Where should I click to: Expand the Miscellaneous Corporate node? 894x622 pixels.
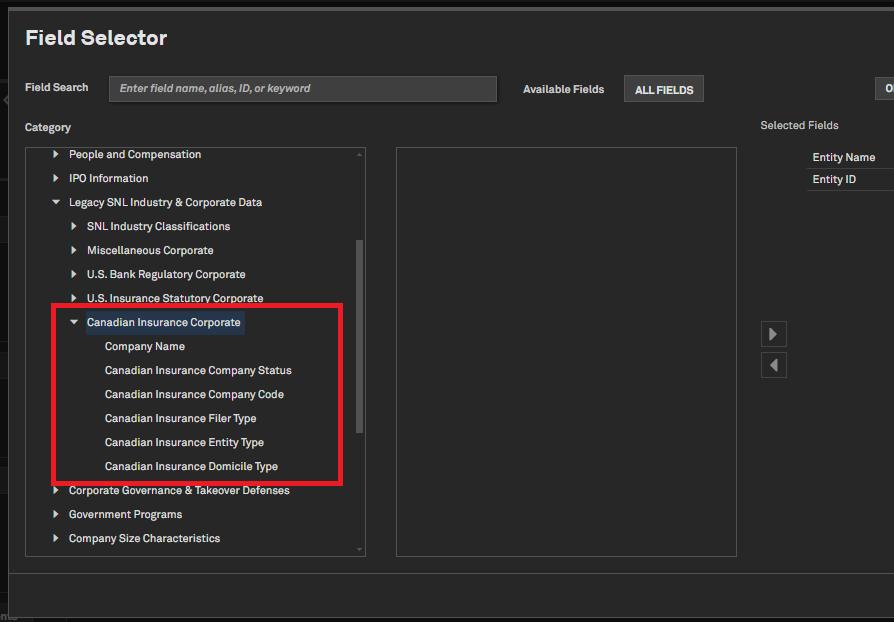[74, 250]
